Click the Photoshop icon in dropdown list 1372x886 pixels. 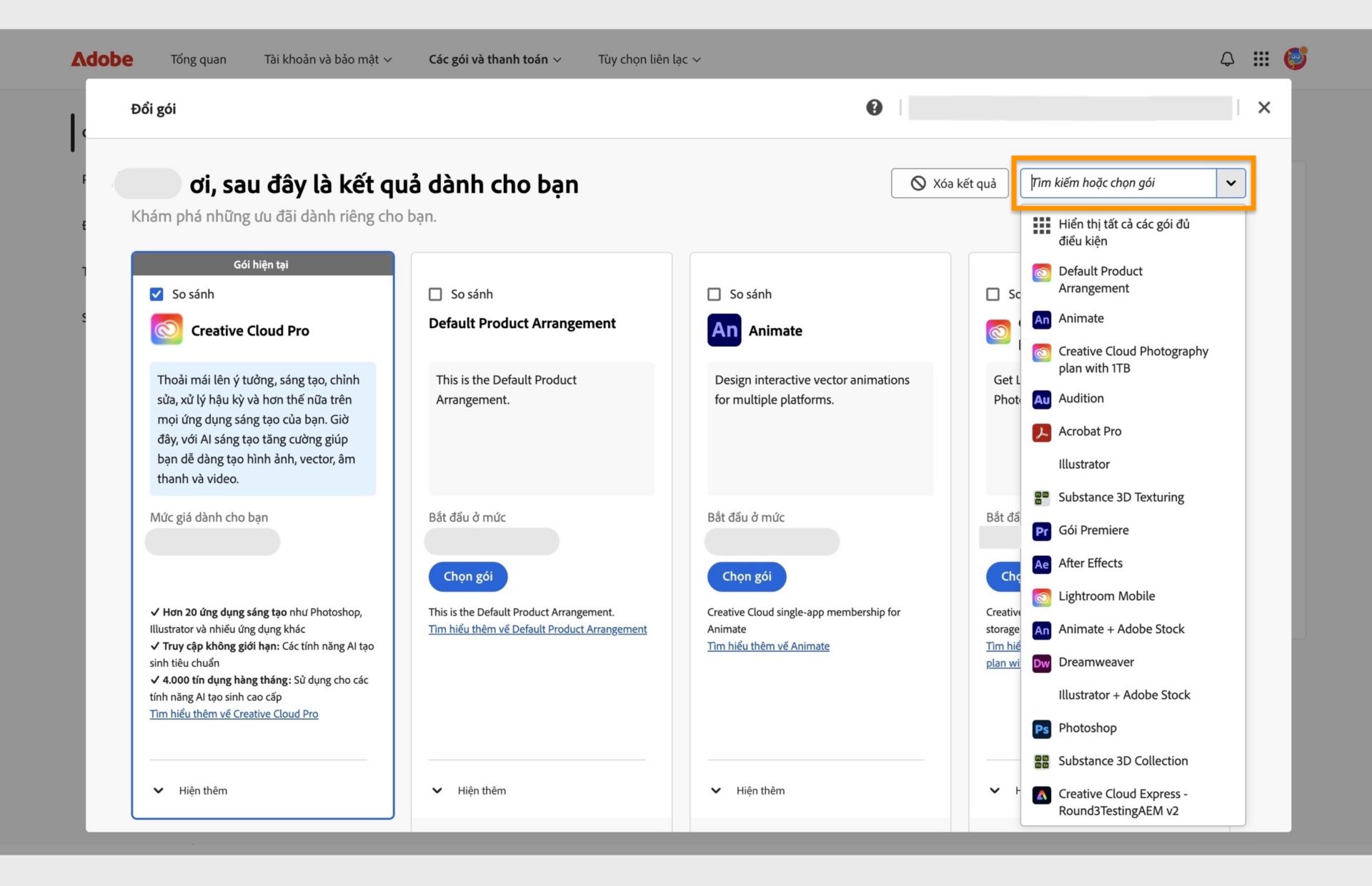tap(1042, 729)
